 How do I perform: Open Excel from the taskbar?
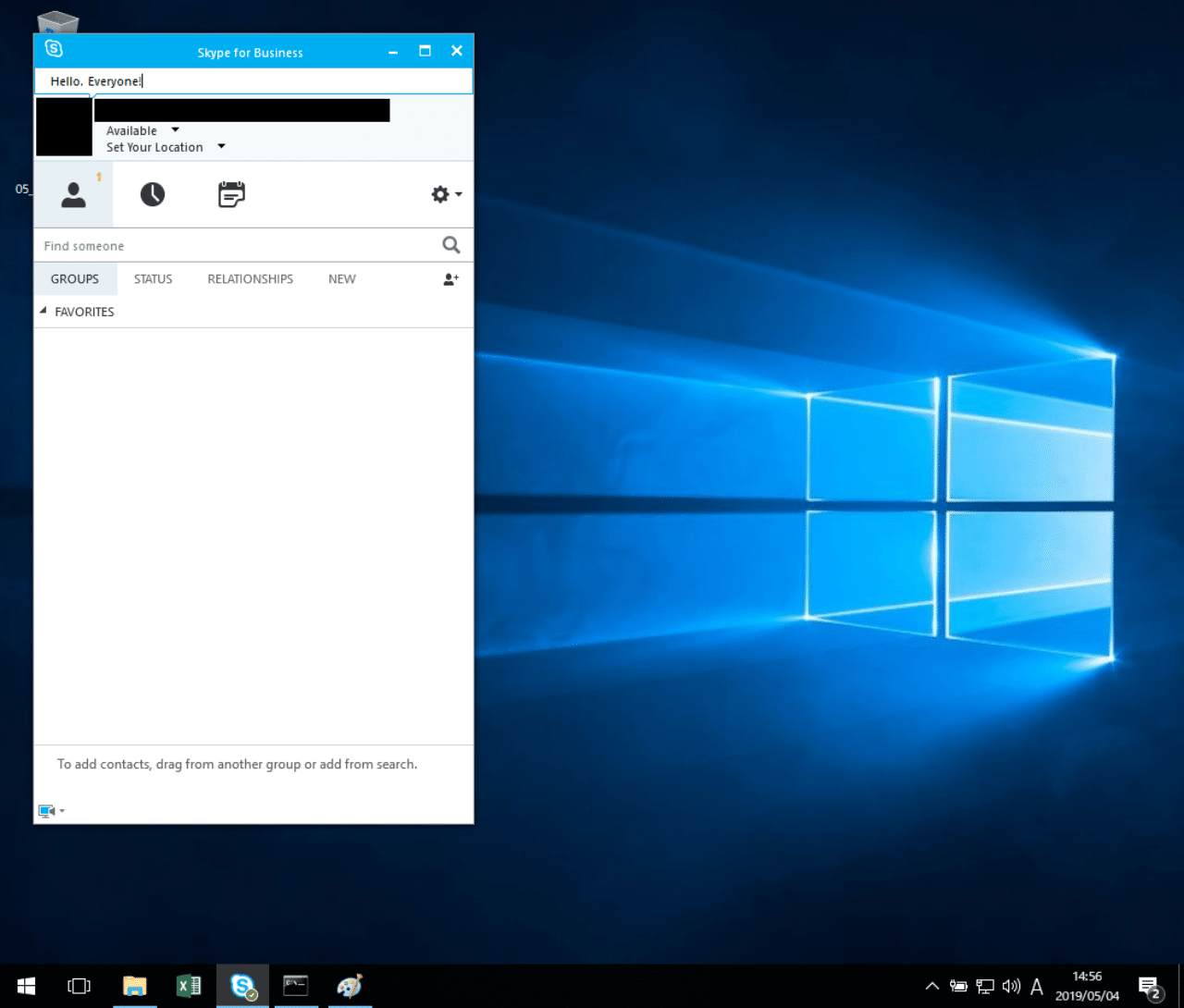(189, 986)
